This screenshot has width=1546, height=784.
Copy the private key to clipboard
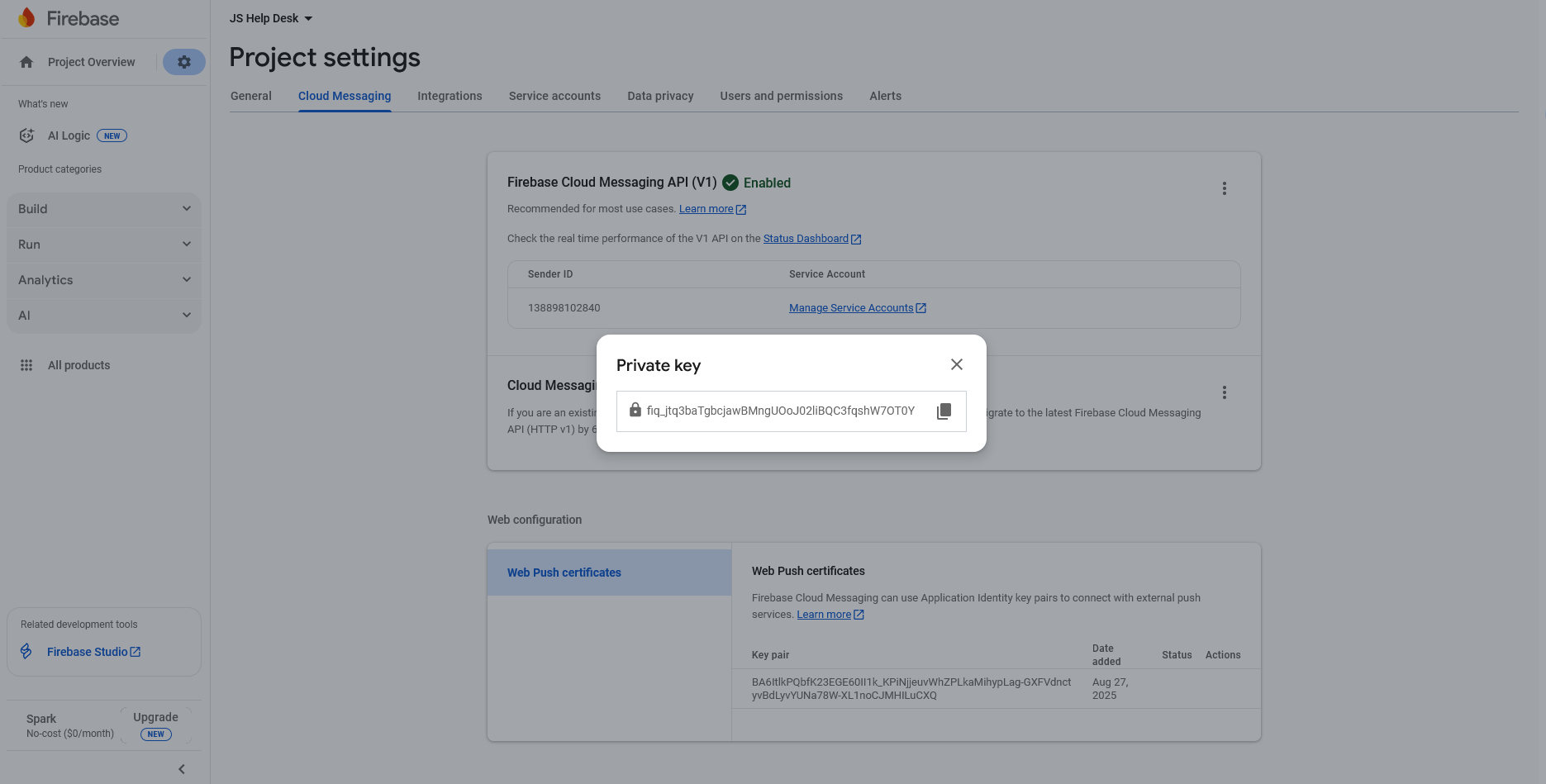click(x=944, y=411)
